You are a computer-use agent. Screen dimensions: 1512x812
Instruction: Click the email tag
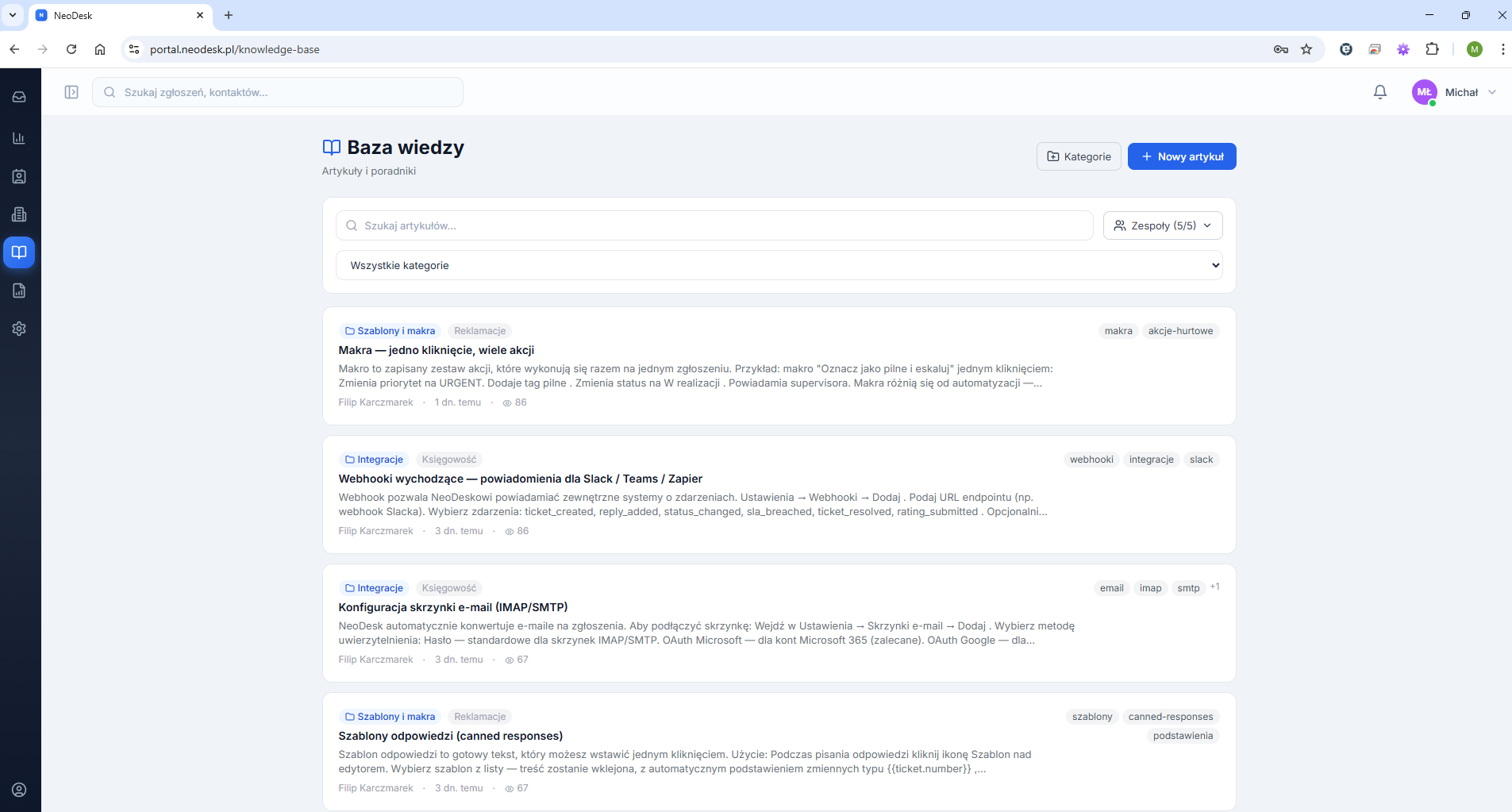click(x=1112, y=588)
